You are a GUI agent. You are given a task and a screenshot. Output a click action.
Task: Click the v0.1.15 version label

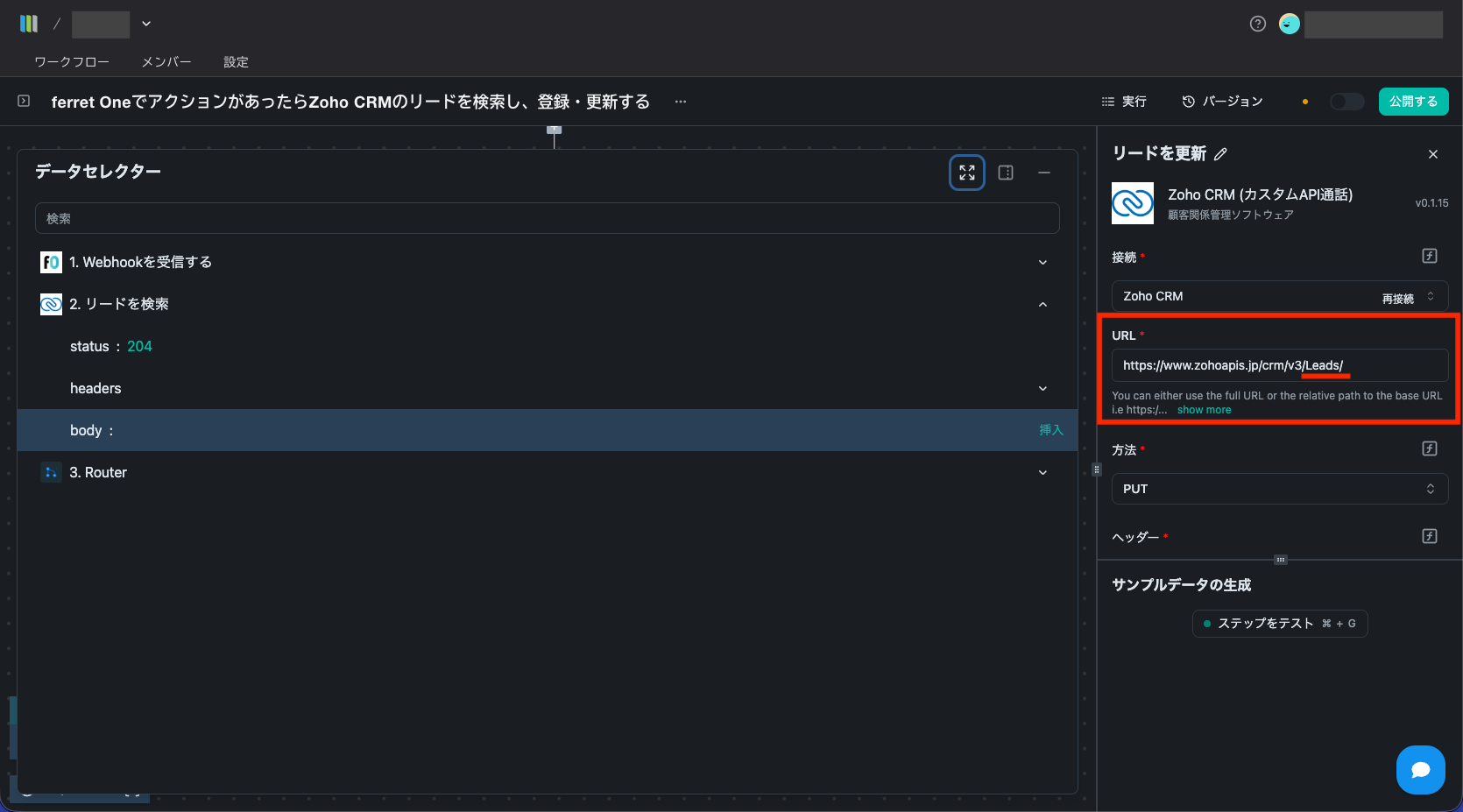click(1431, 203)
